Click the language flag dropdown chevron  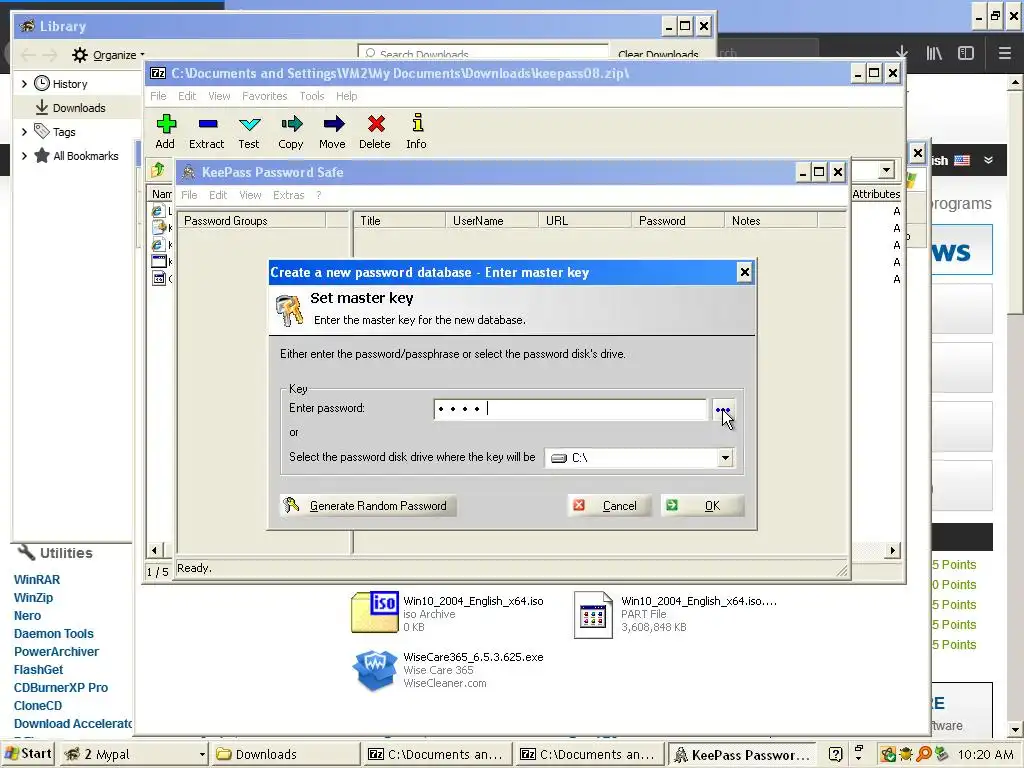(x=988, y=160)
